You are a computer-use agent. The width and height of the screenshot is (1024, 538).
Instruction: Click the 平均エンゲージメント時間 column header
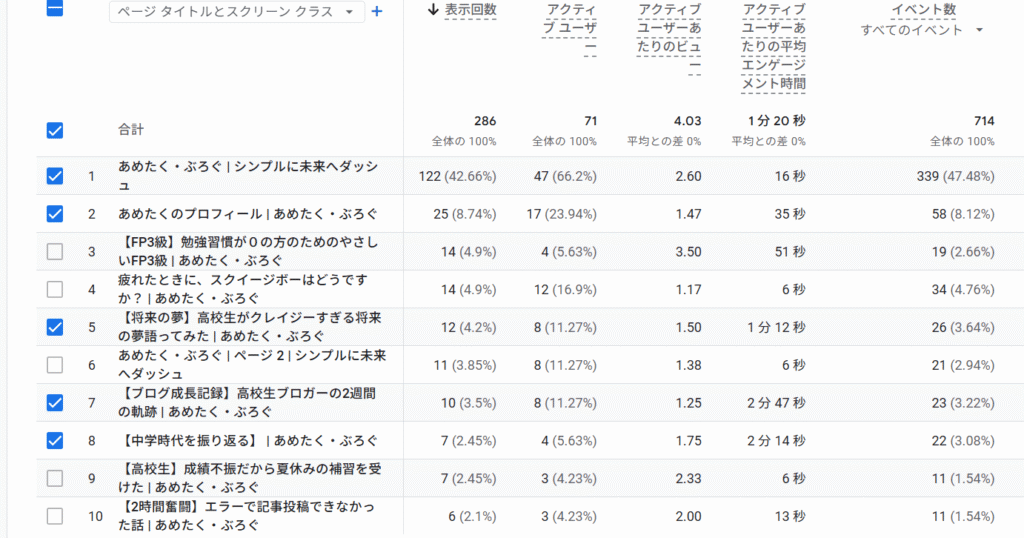pos(774,47)
